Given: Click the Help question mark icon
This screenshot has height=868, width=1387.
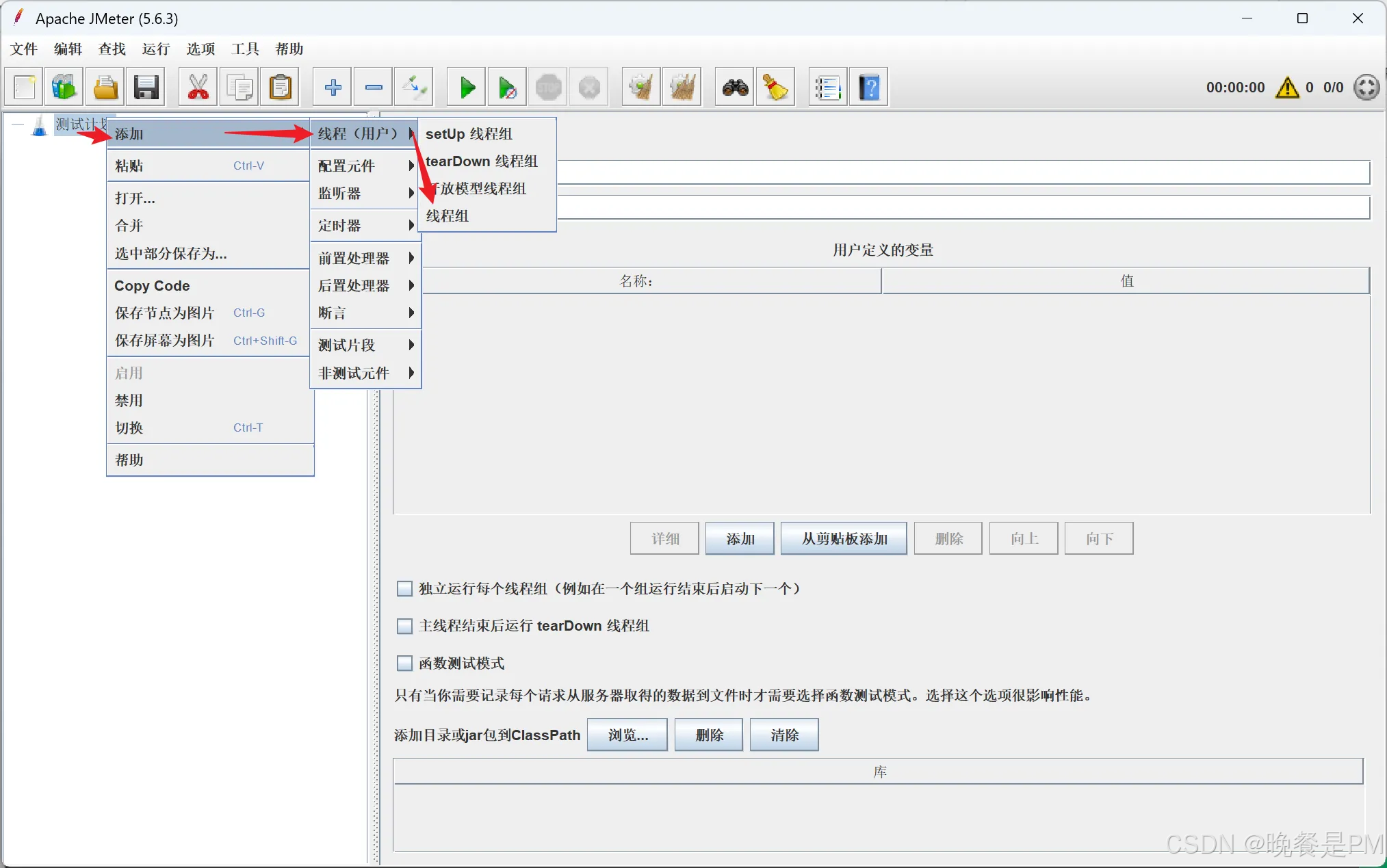Looking at the screenshot, I should [869, 88].
